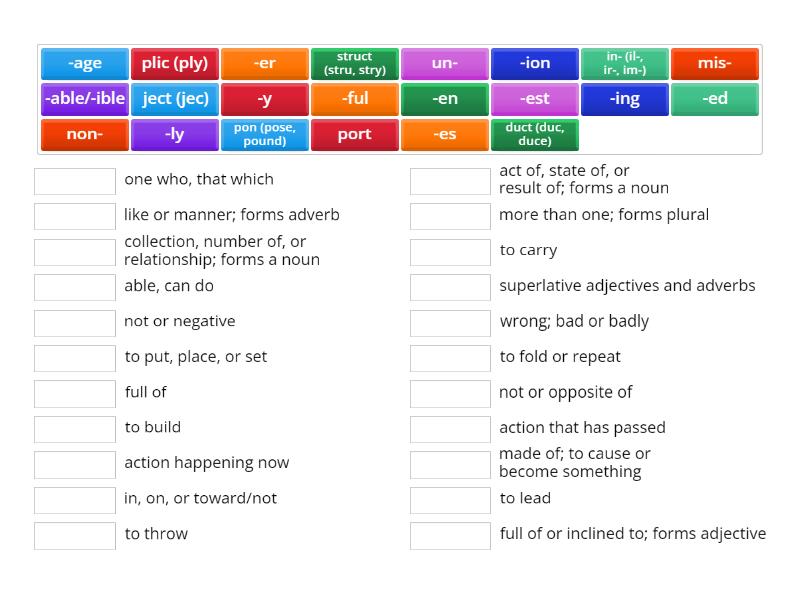Pick the red-orange 'mis-' prefix tile
800x600 pixels.
point(715,64)
